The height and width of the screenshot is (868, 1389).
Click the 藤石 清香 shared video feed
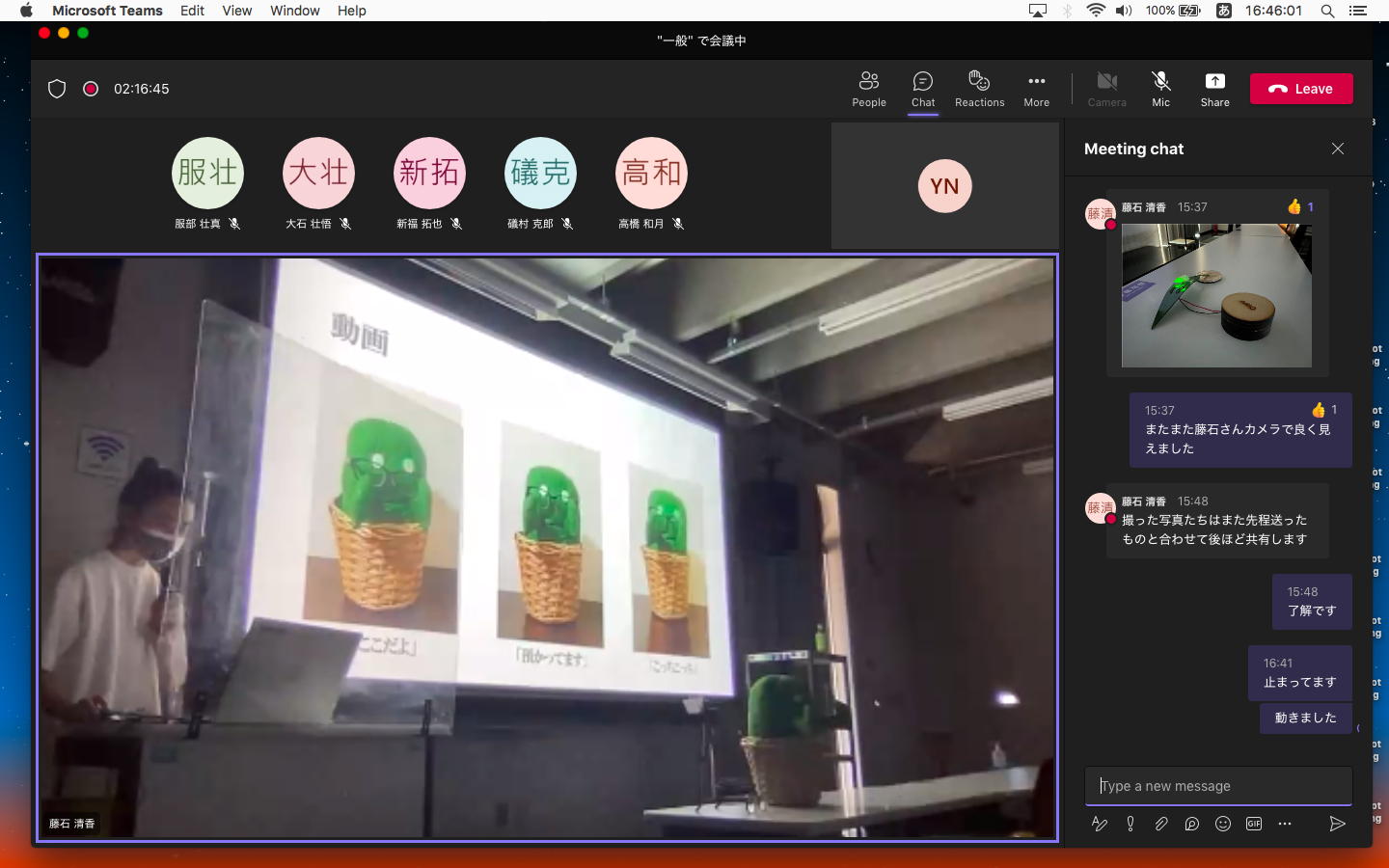point(547,548)
